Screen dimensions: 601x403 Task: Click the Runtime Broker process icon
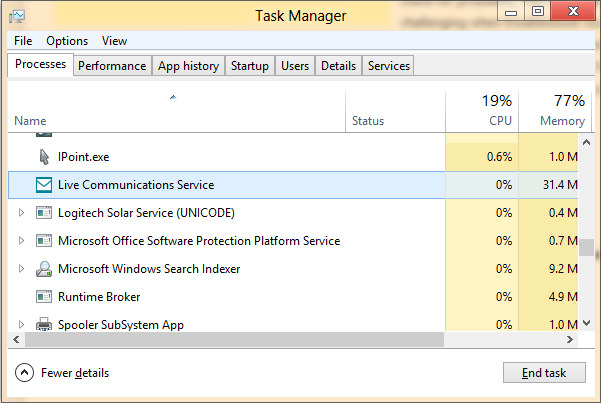coord(44,297)
